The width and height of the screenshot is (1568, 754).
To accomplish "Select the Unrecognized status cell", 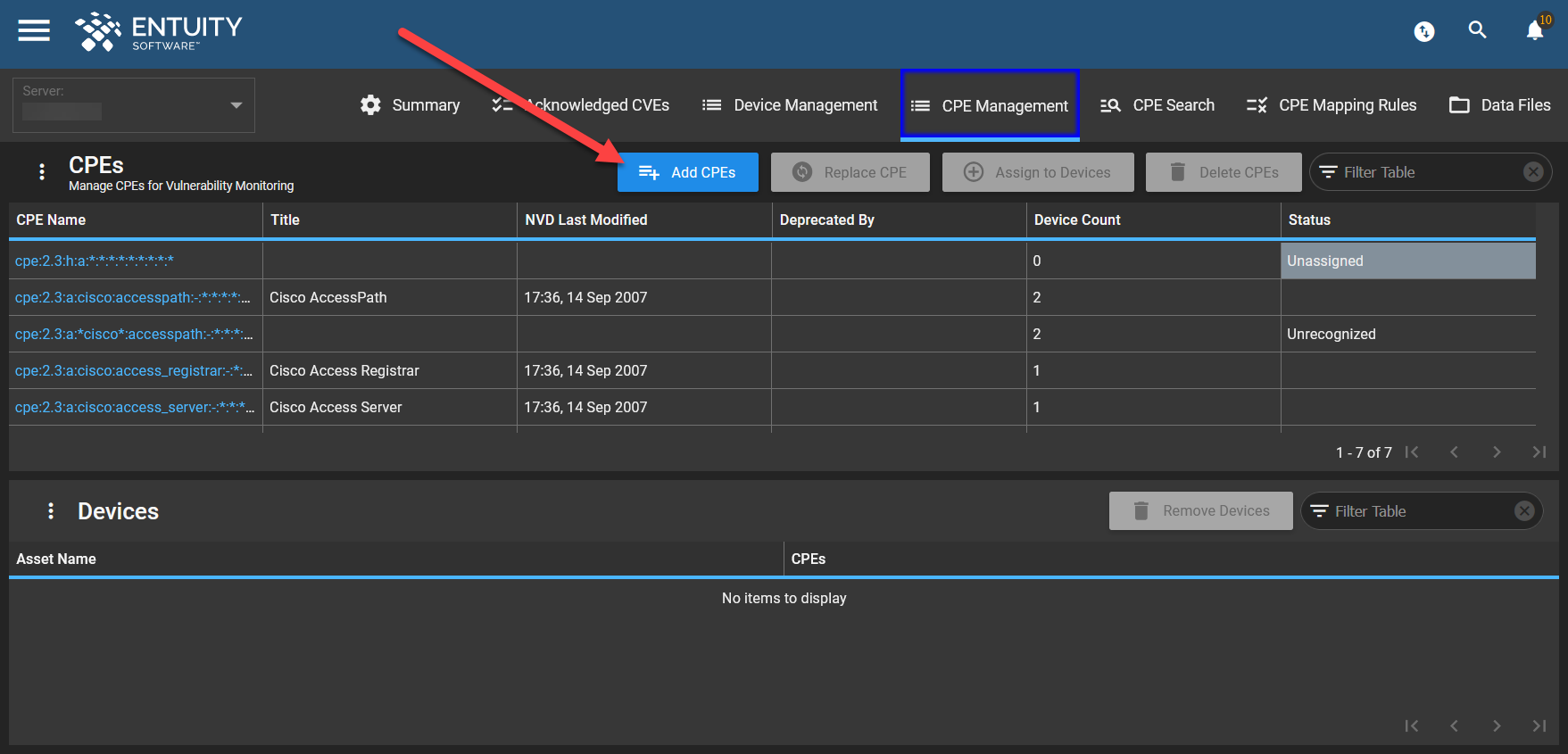I will click(x=1408, y=334).
